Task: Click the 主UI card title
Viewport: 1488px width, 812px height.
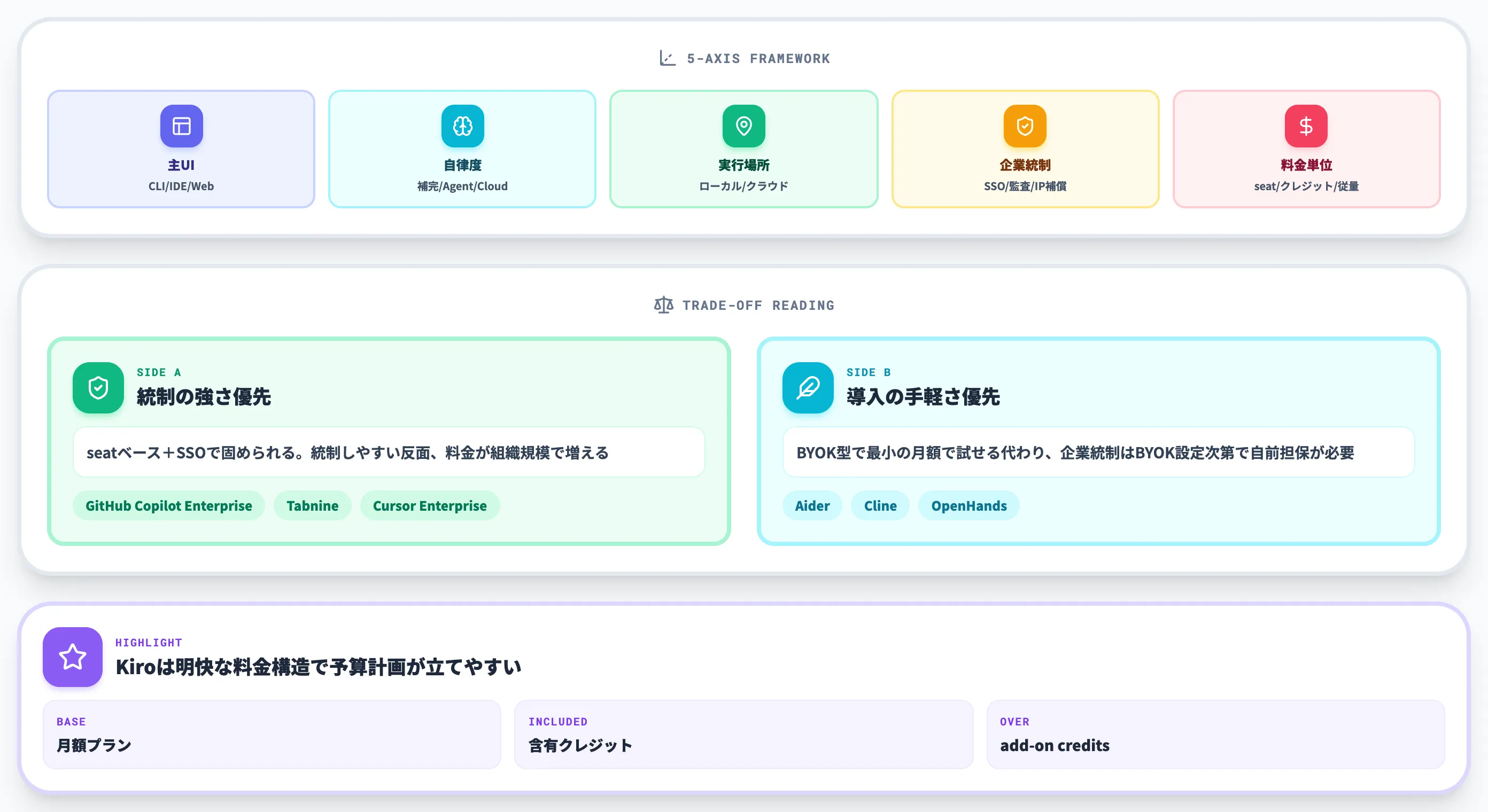Action: click(x=181, y=165)
